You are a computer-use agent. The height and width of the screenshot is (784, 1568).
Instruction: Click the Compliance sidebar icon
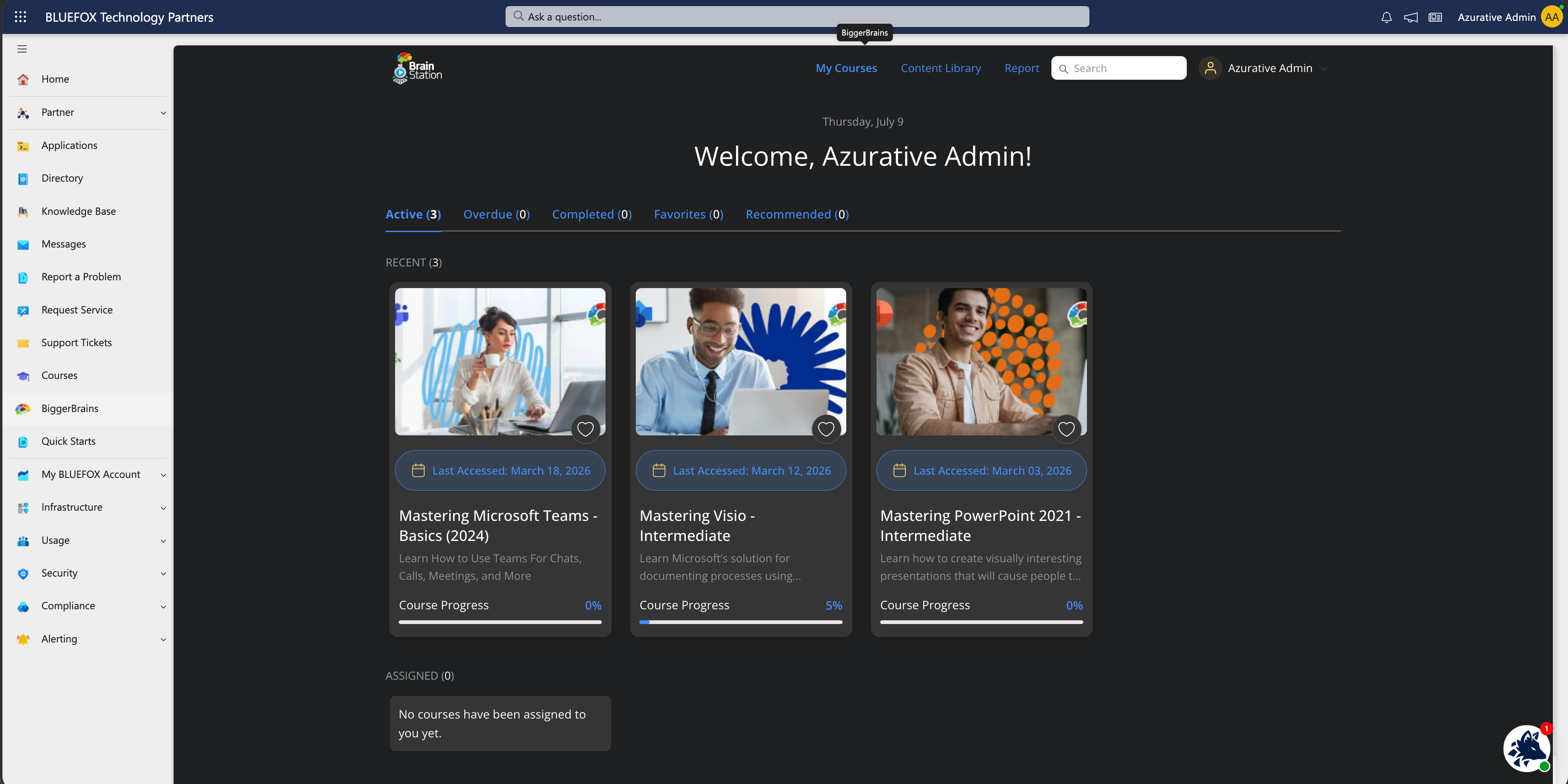pyautogui.click(x=23, y=606)
